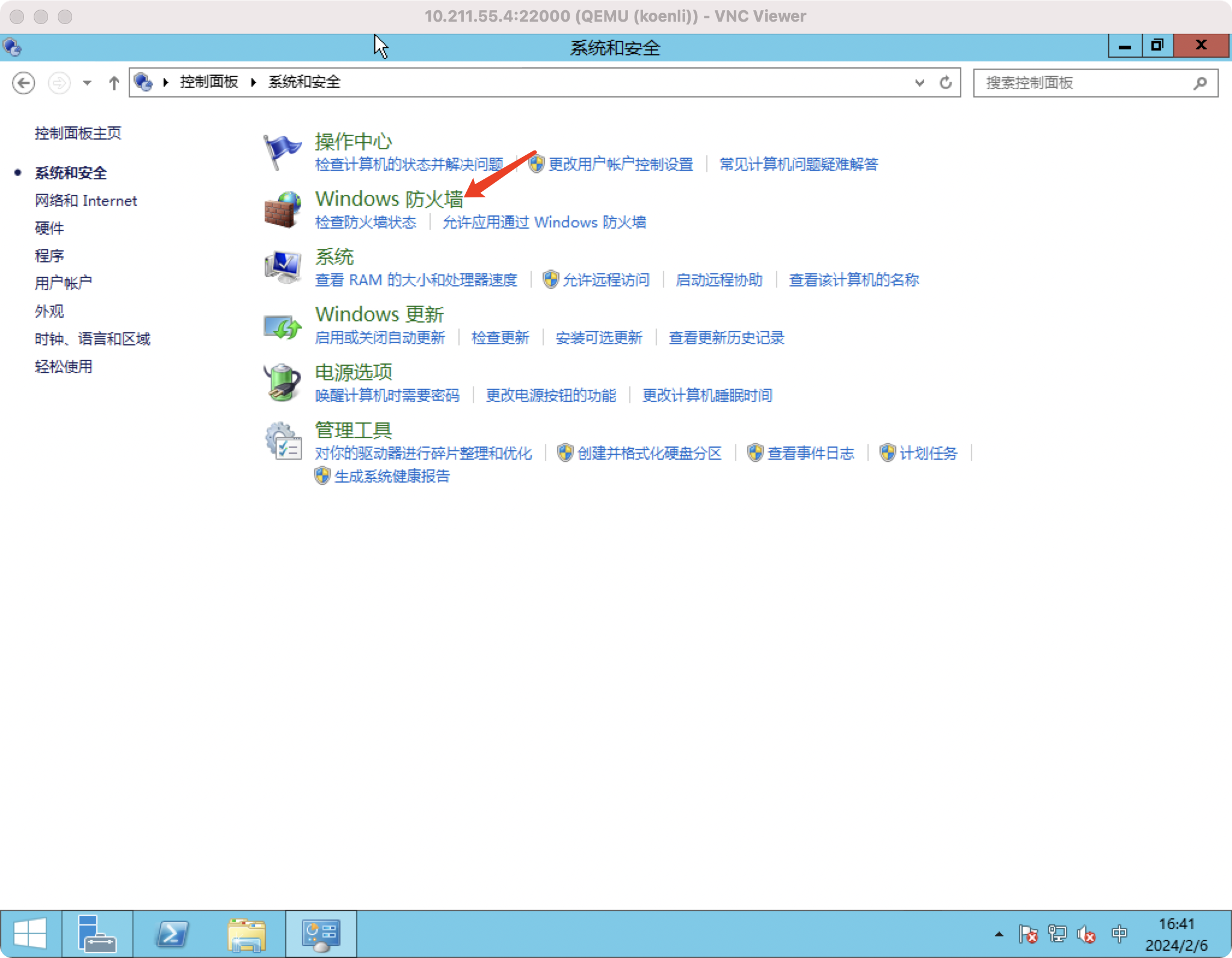
Task: Open Server Manager from the taskbar
Action: point(97,933)
